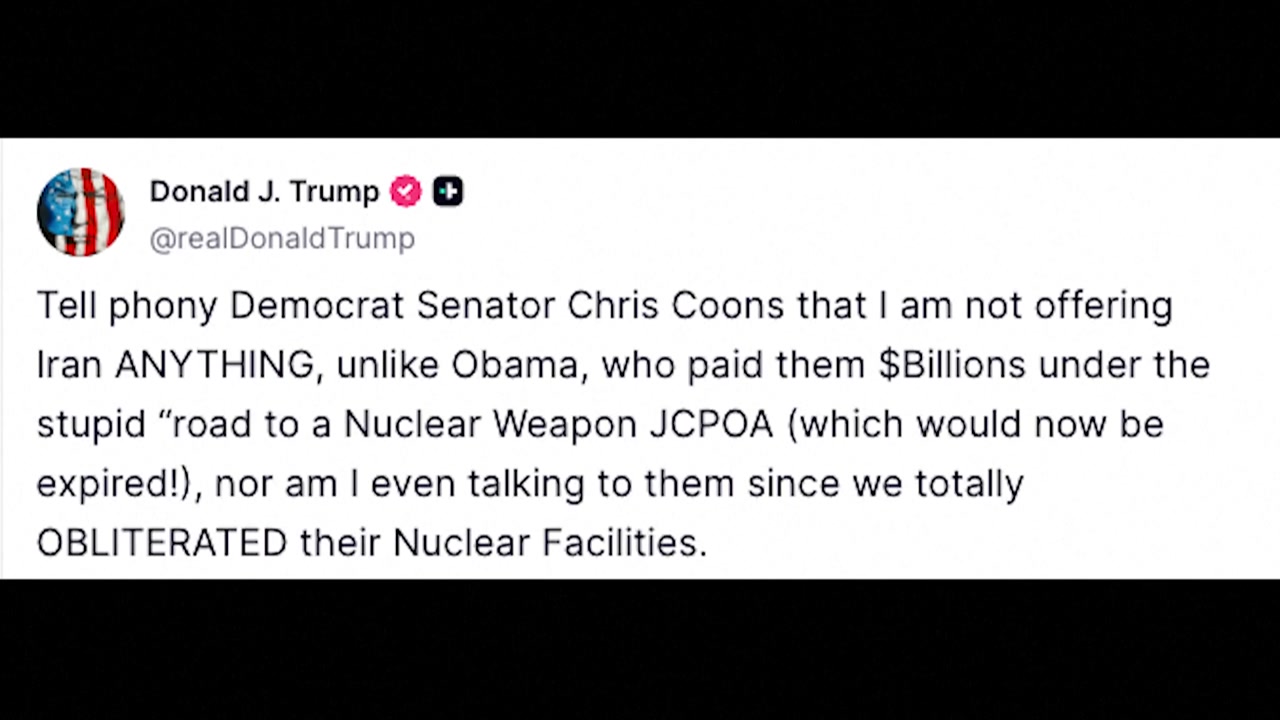Click the "Nuclear Facilities." ending text
1280x720 pixels.
[x=550, y=542]
